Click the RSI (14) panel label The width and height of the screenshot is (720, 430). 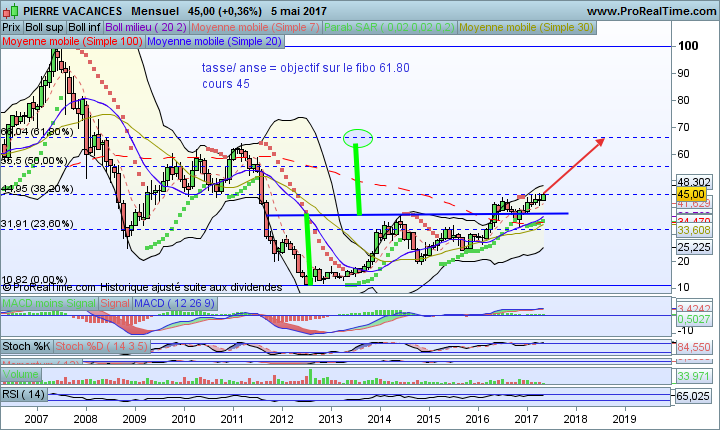(x=24, y=394)
